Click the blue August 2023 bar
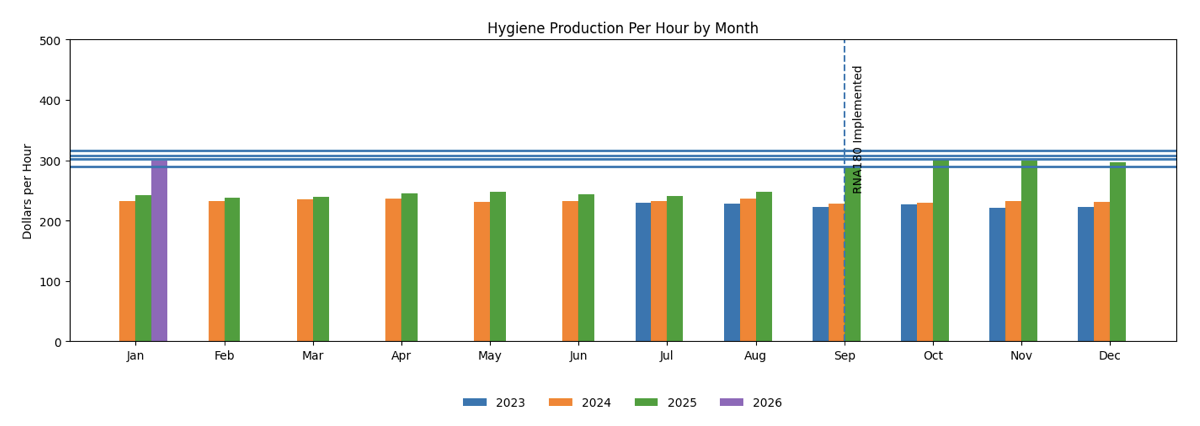This screenshot has width=1200, height=426. pyautogui.click(x=732, y=273)
